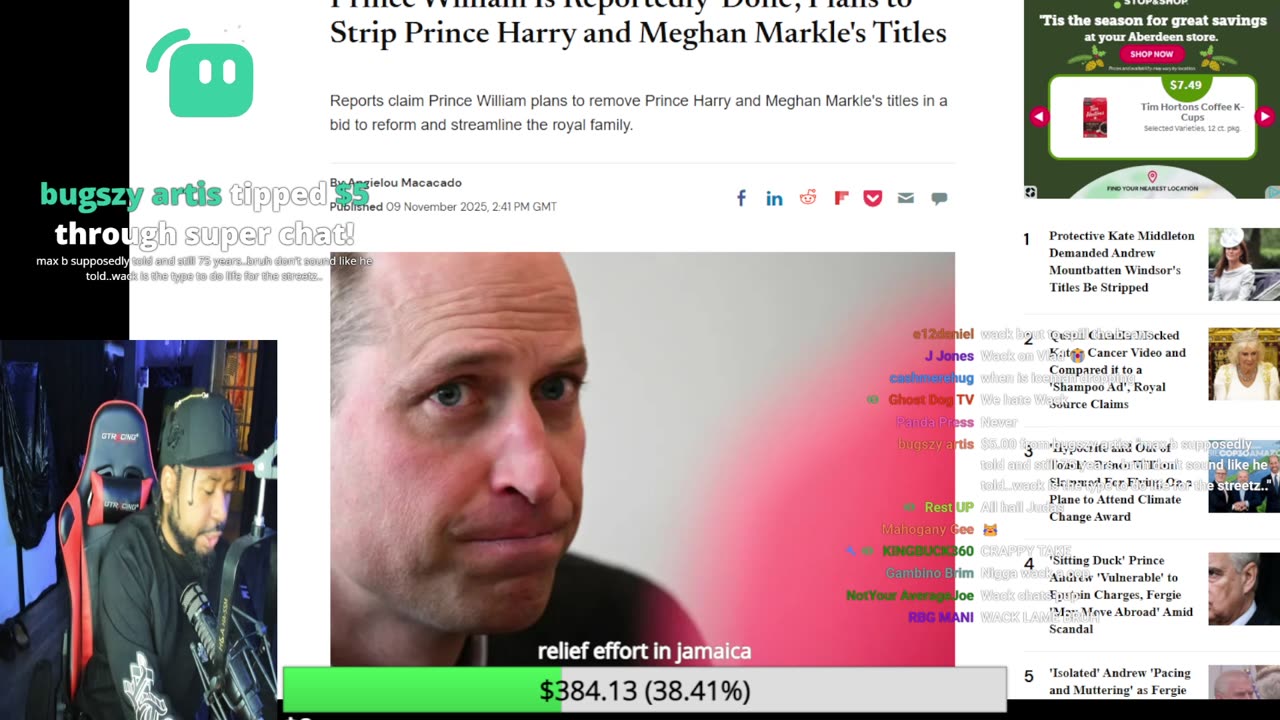This screenshot has width=1280, height=720.
Task: Click the Prince William article photo
Action: point(642,459)
